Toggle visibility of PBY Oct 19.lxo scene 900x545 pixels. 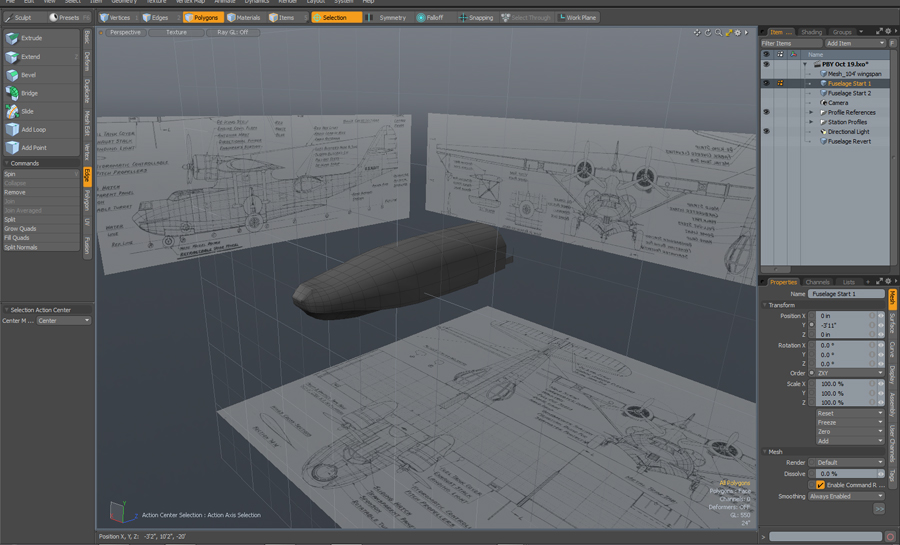[x=766, y=64]
